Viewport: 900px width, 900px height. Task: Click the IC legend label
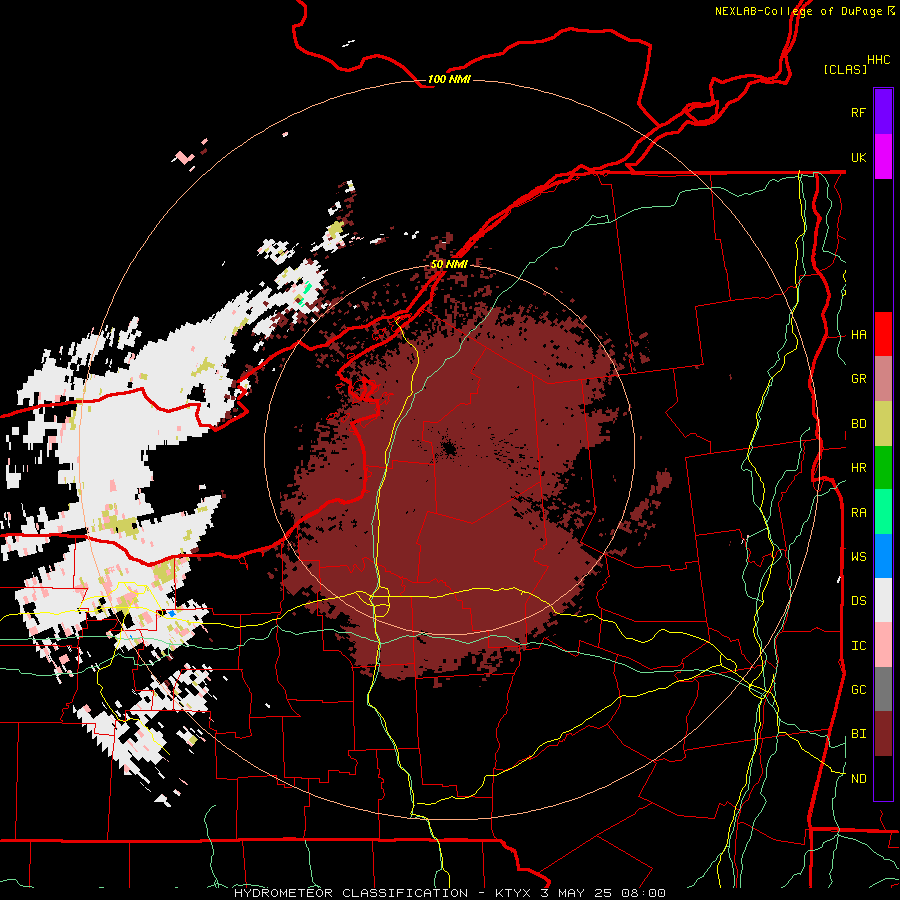click(x=858, y=646)
